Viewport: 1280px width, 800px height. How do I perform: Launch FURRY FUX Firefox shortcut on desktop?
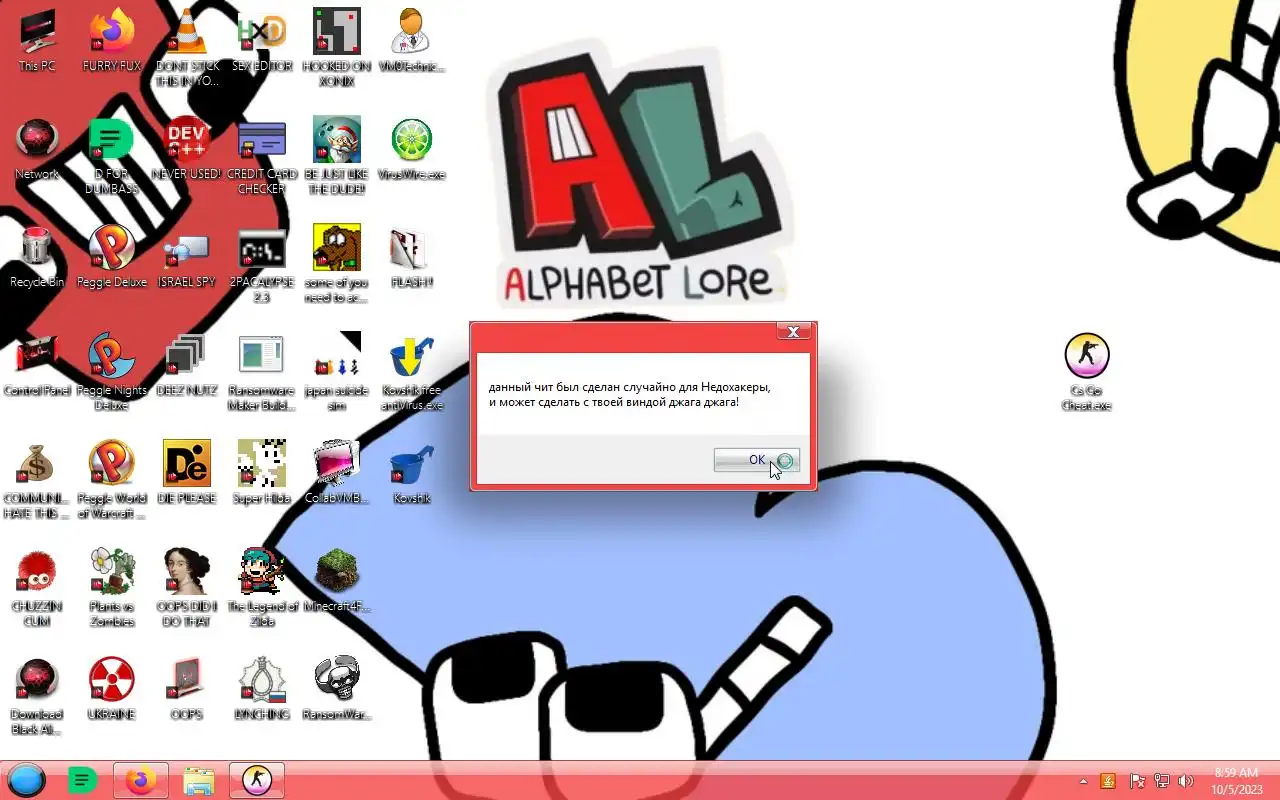[x=112, y=40]
